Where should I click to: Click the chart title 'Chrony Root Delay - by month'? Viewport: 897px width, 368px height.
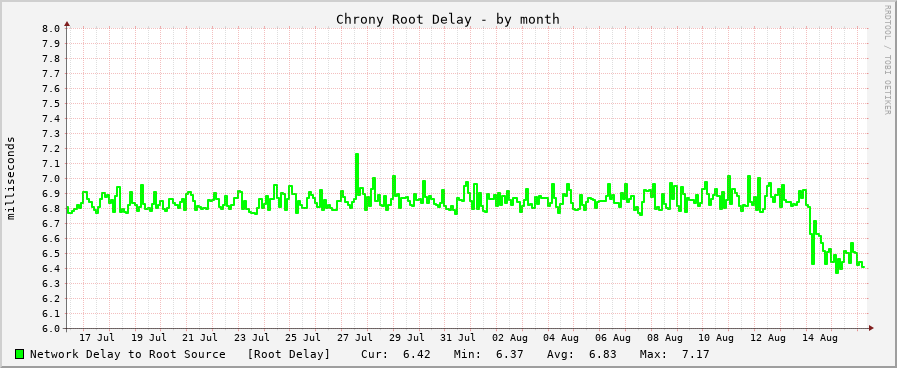point(447,19)
